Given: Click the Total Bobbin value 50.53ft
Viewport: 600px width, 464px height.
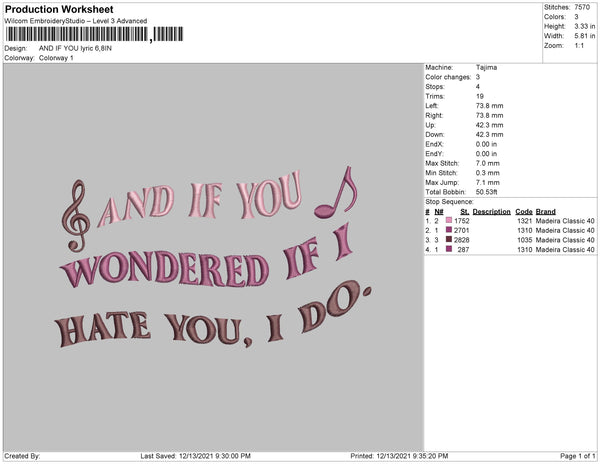Looking at the screenshot, I should click(x=486, y=192).
